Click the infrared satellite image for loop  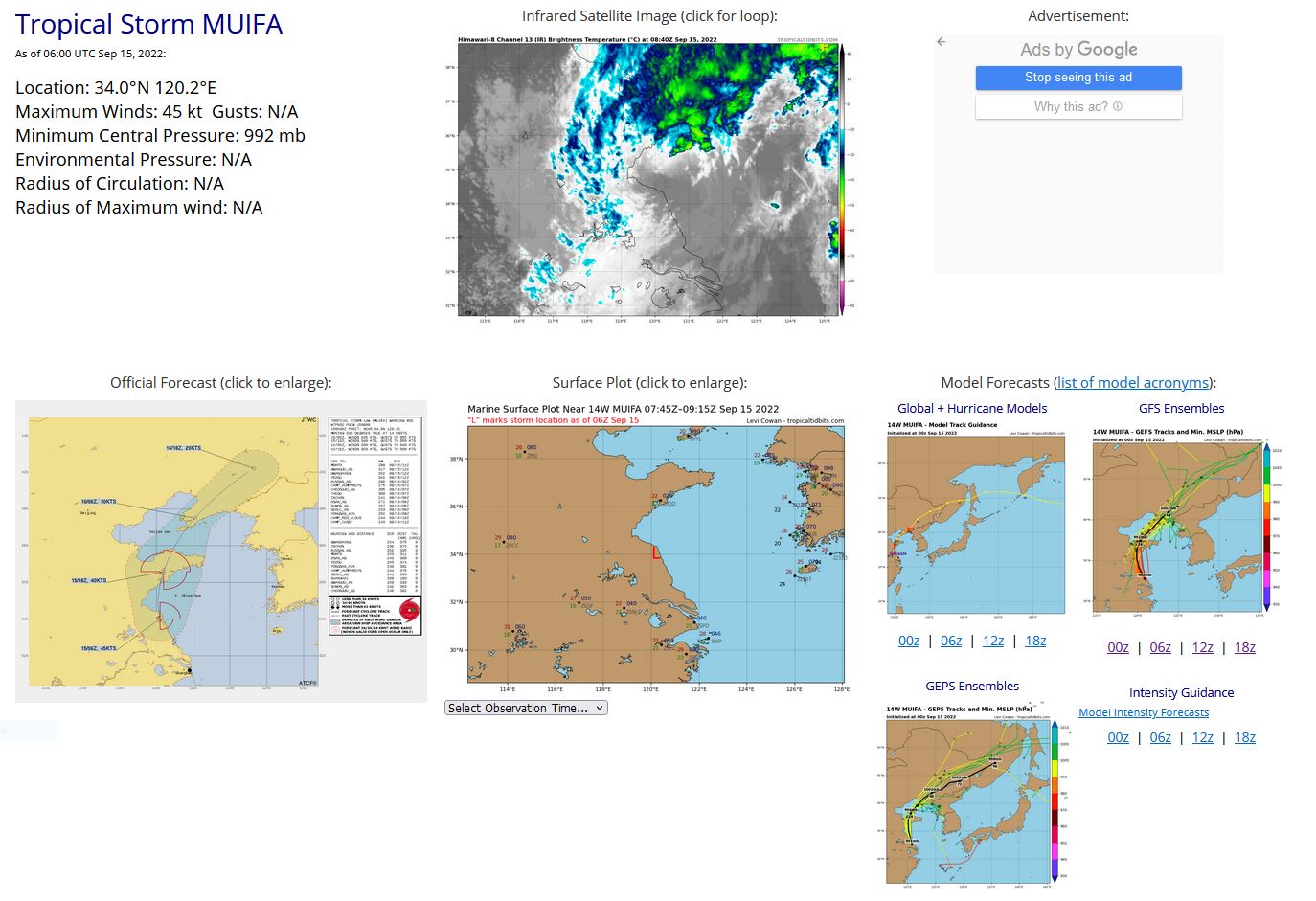(x=647, y=178)
